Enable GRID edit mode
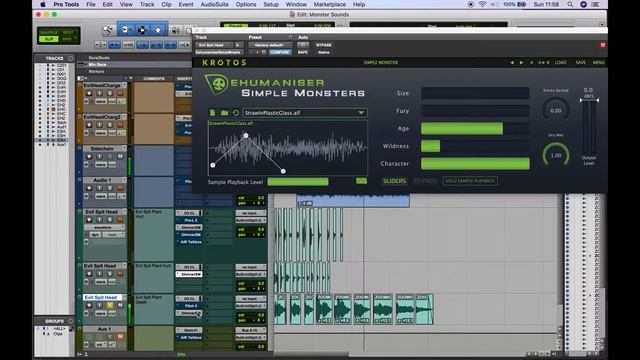 coord(68,39)
